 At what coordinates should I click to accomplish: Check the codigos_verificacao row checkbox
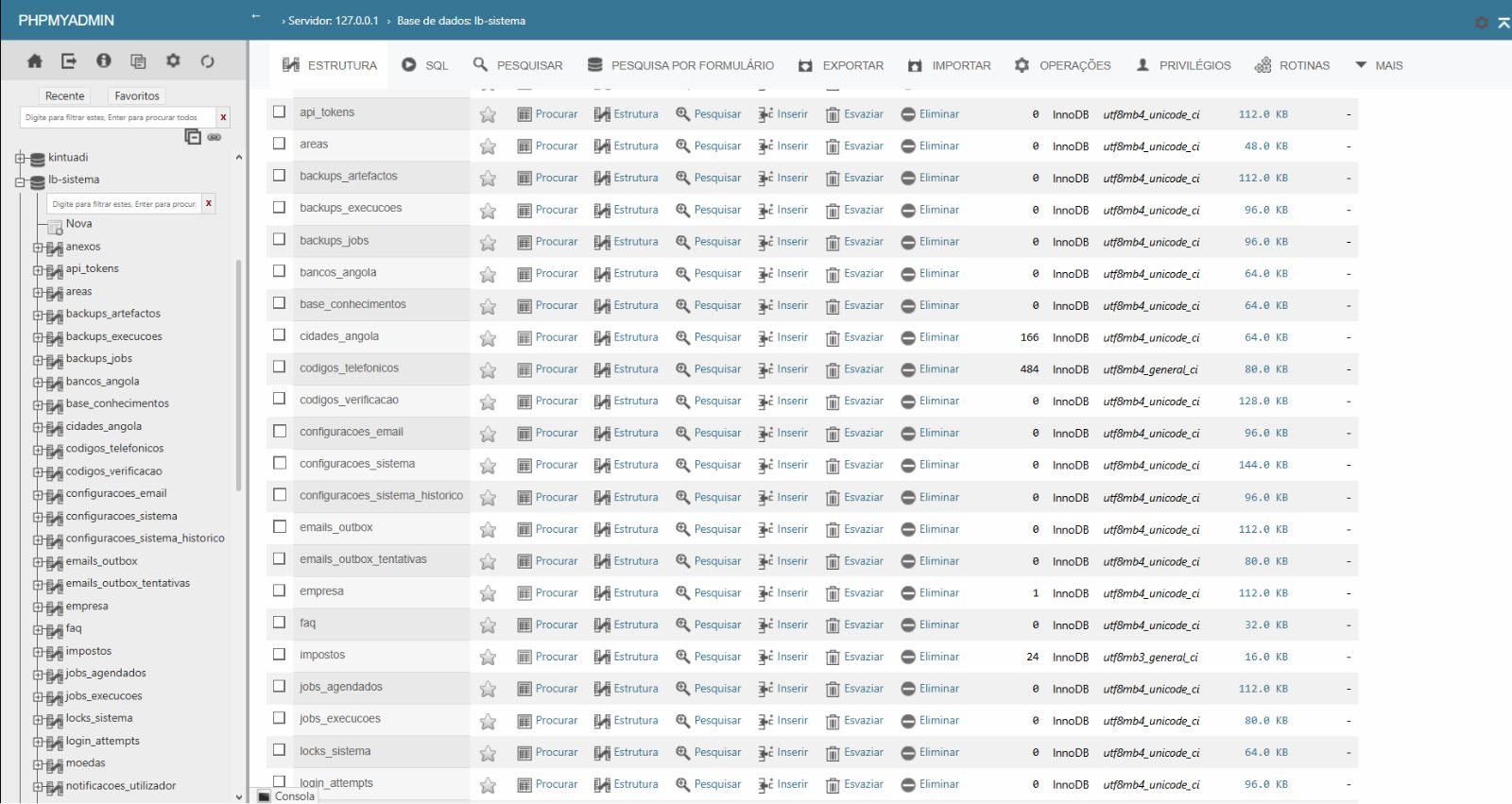280,399
